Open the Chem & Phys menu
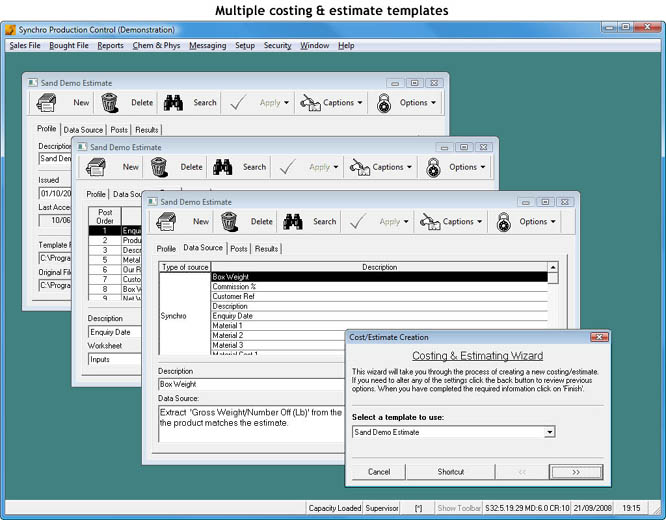 pyautogui.click(x=156, y=45)
